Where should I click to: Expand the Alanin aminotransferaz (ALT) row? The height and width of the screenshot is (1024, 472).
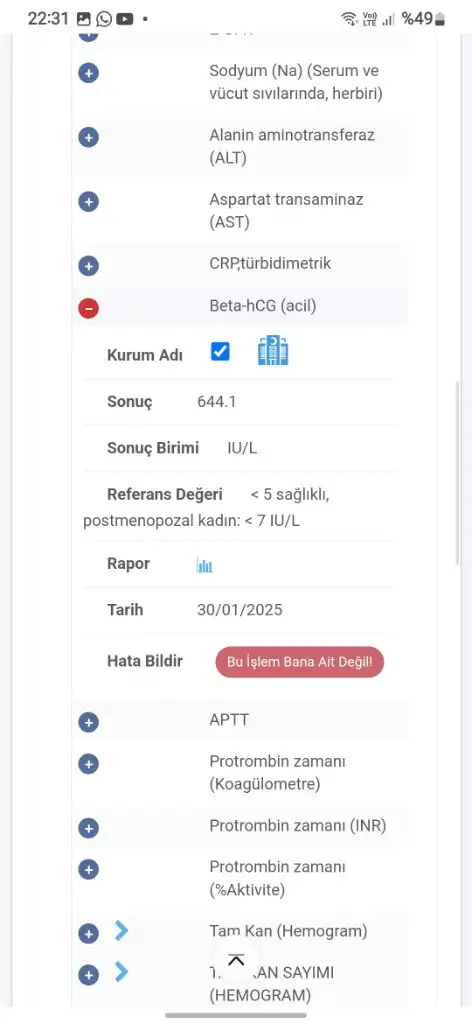click(88, 137)
